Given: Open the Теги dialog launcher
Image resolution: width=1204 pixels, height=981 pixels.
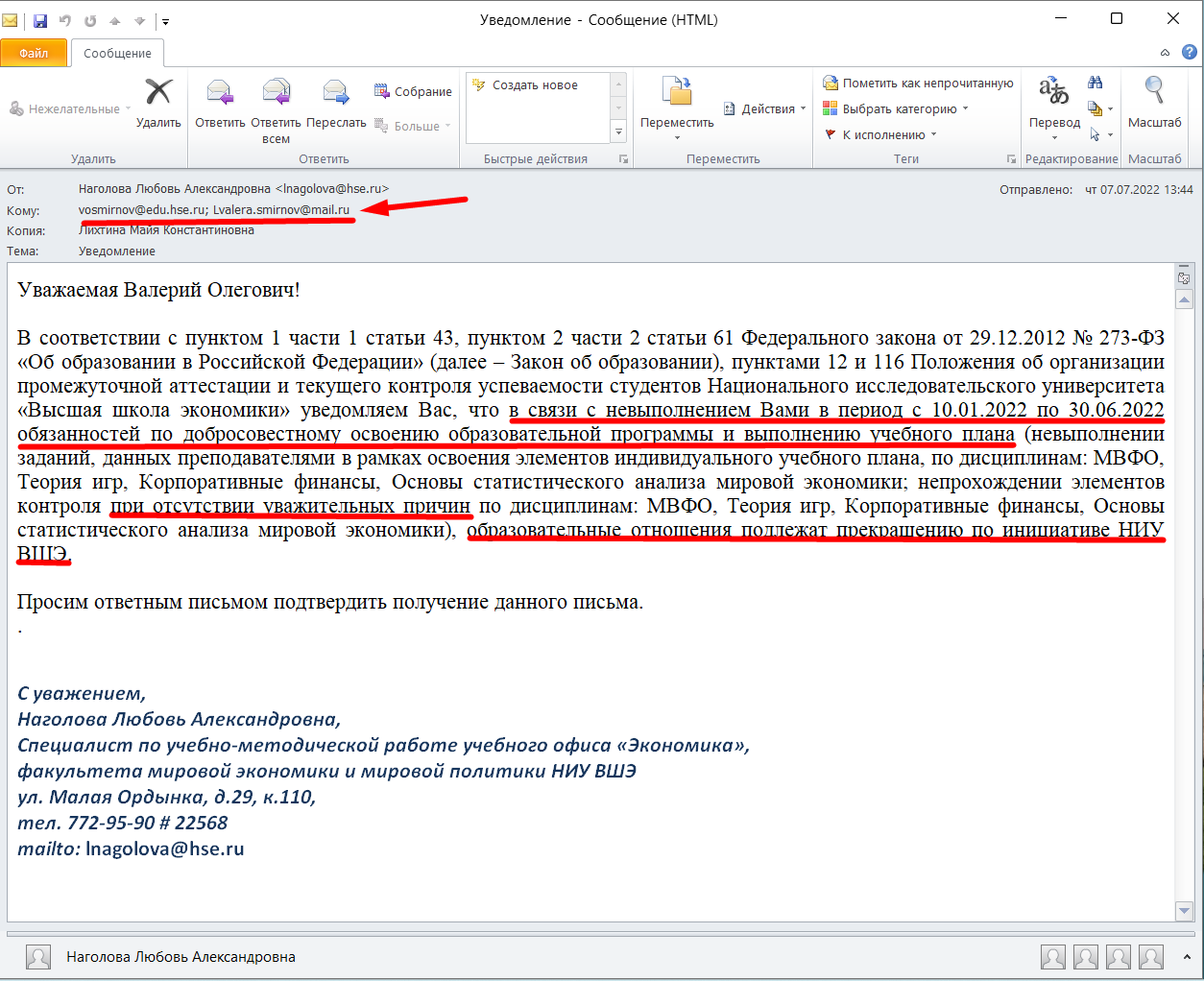Looking at the screenshot, I should point(1011,159).
